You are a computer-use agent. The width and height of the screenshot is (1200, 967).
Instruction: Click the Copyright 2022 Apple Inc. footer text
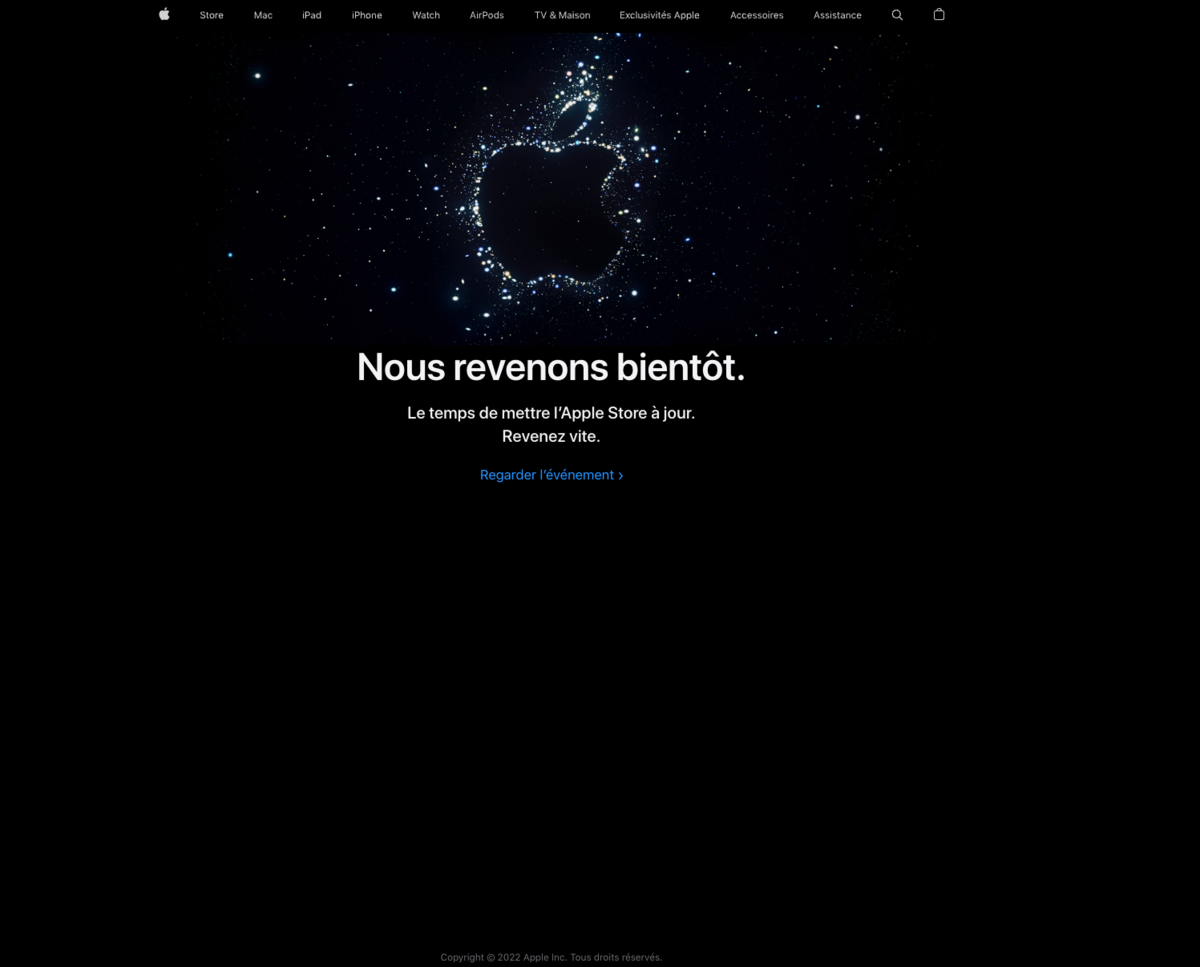pyautogui.click(x=551, y=957)
